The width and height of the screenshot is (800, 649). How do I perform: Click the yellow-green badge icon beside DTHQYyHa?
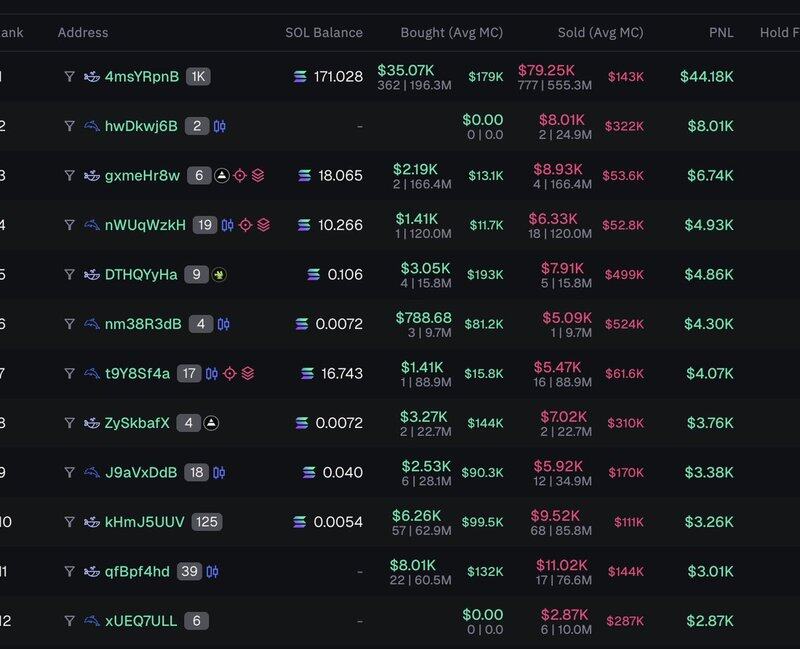220,275
